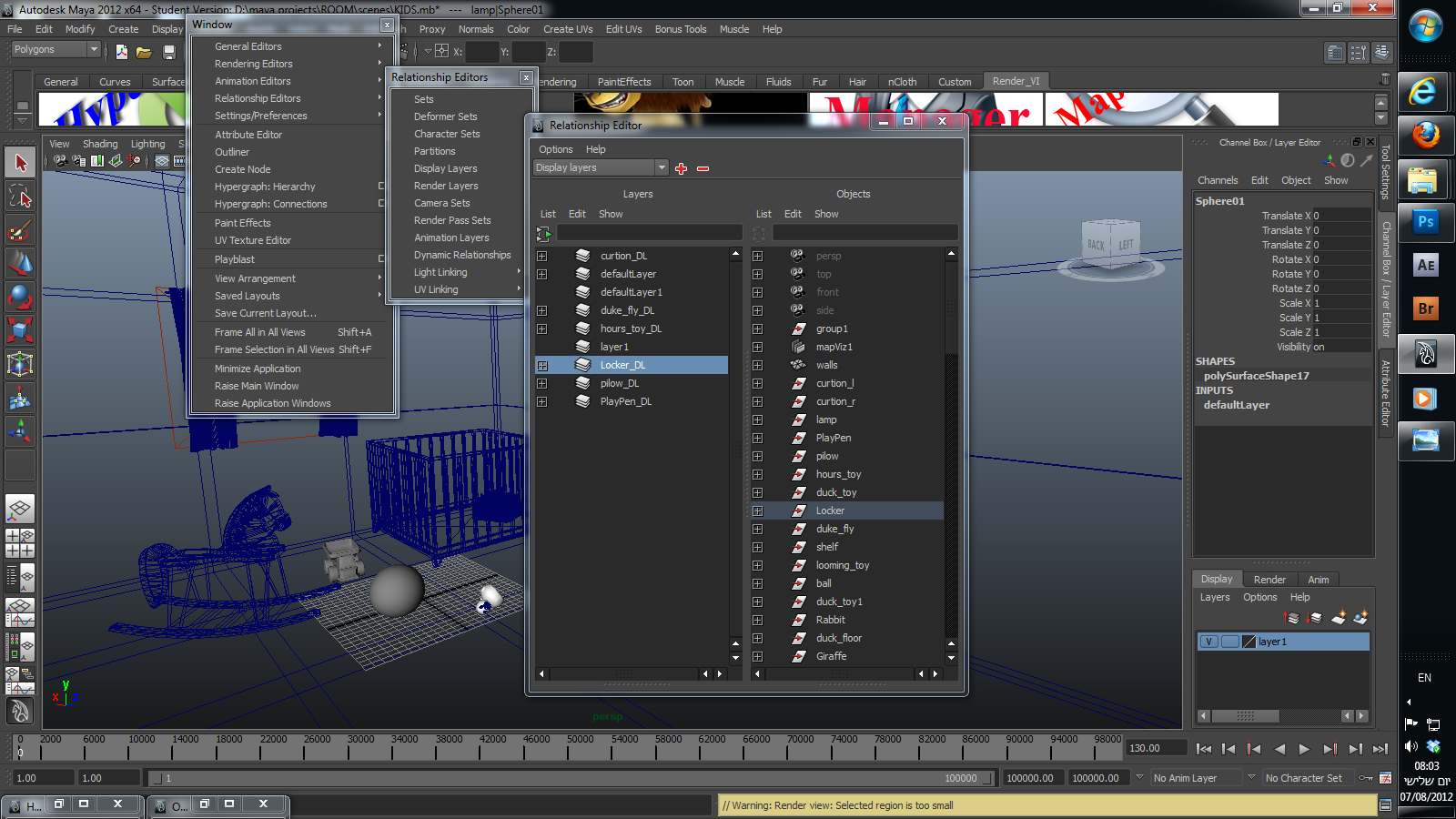This screenshot has height=819, width=1456.
Task: Activate the Paint Selection tool
Action: point(20,230)
